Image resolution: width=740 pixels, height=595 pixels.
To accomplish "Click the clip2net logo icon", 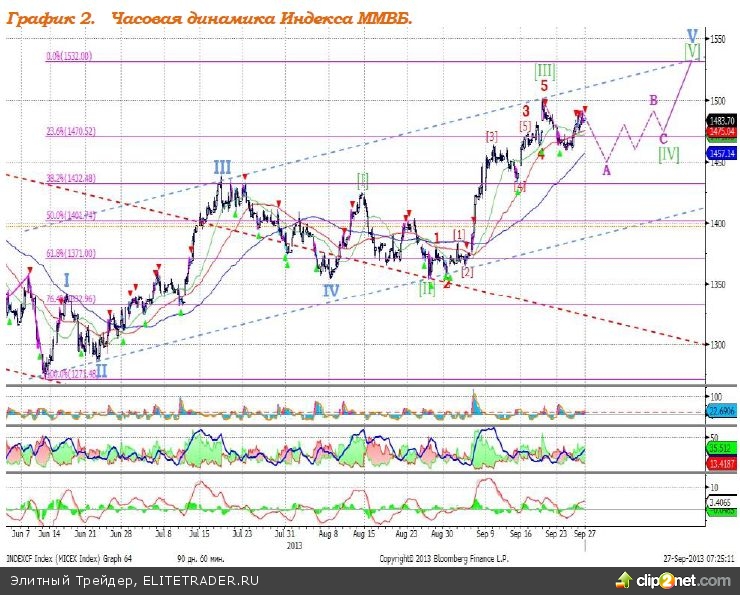I will coord(627,580).
